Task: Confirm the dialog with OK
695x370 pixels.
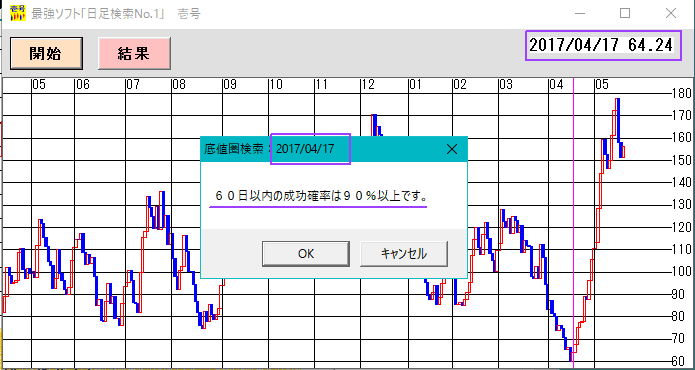Action: (306, 254)
